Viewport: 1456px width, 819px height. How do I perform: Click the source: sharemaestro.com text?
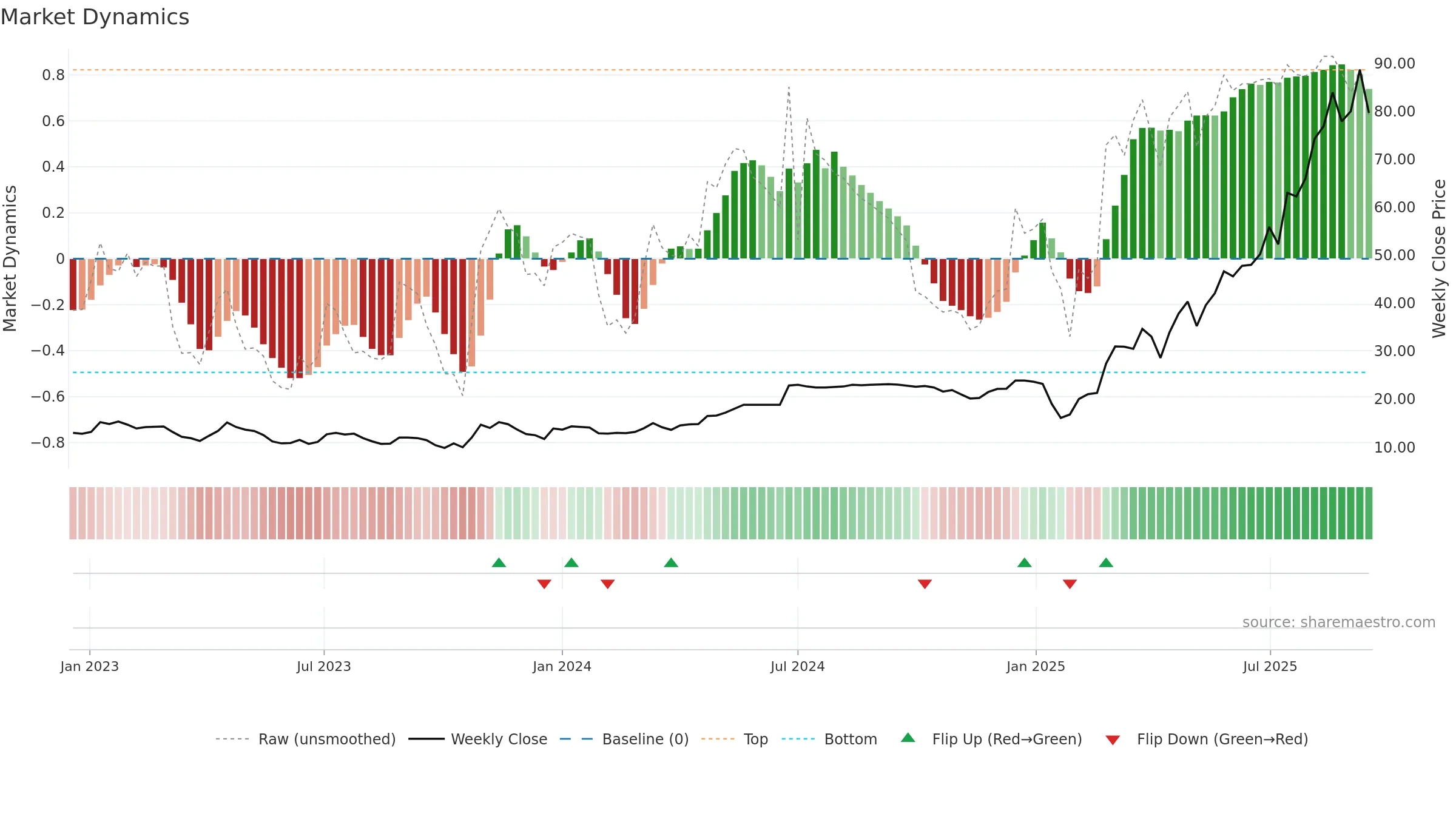1339,622
